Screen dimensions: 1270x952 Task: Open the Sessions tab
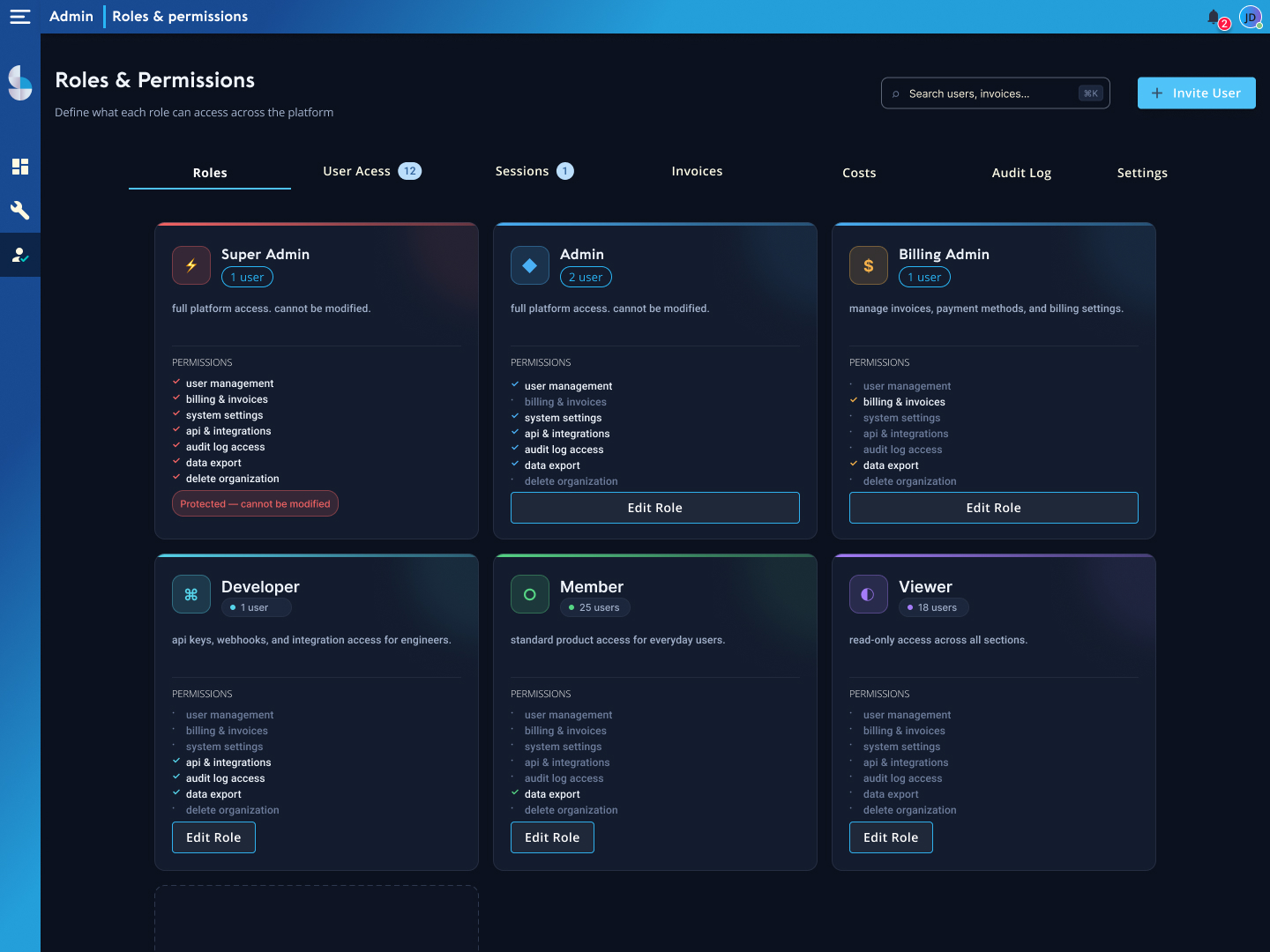pos(534,171)
